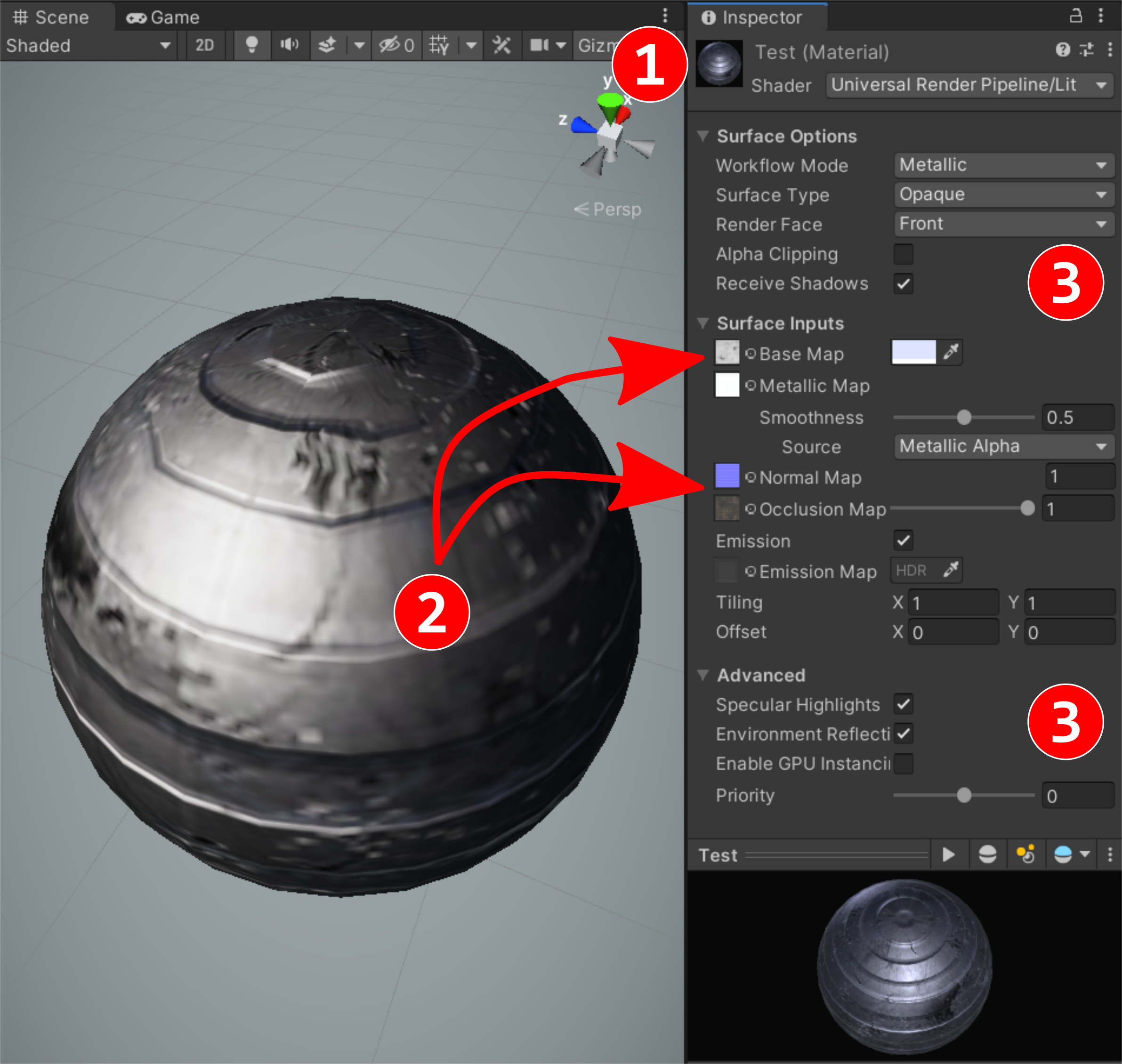1122x1064 pixels.
Task: Toggle scene lighting bulb icon
Action: click(x=251, y=45)
